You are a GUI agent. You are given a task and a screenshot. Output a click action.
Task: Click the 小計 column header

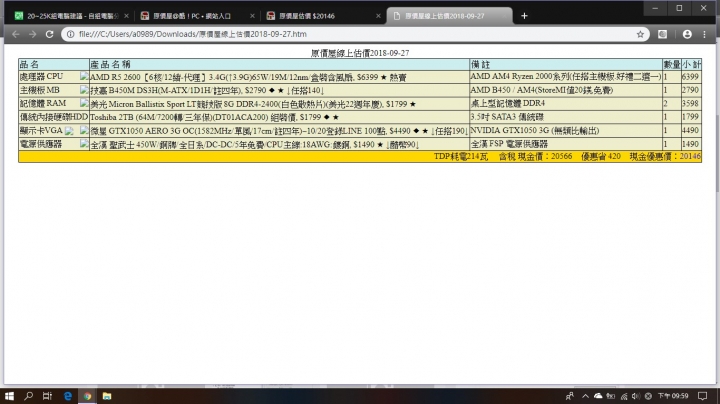692,65
